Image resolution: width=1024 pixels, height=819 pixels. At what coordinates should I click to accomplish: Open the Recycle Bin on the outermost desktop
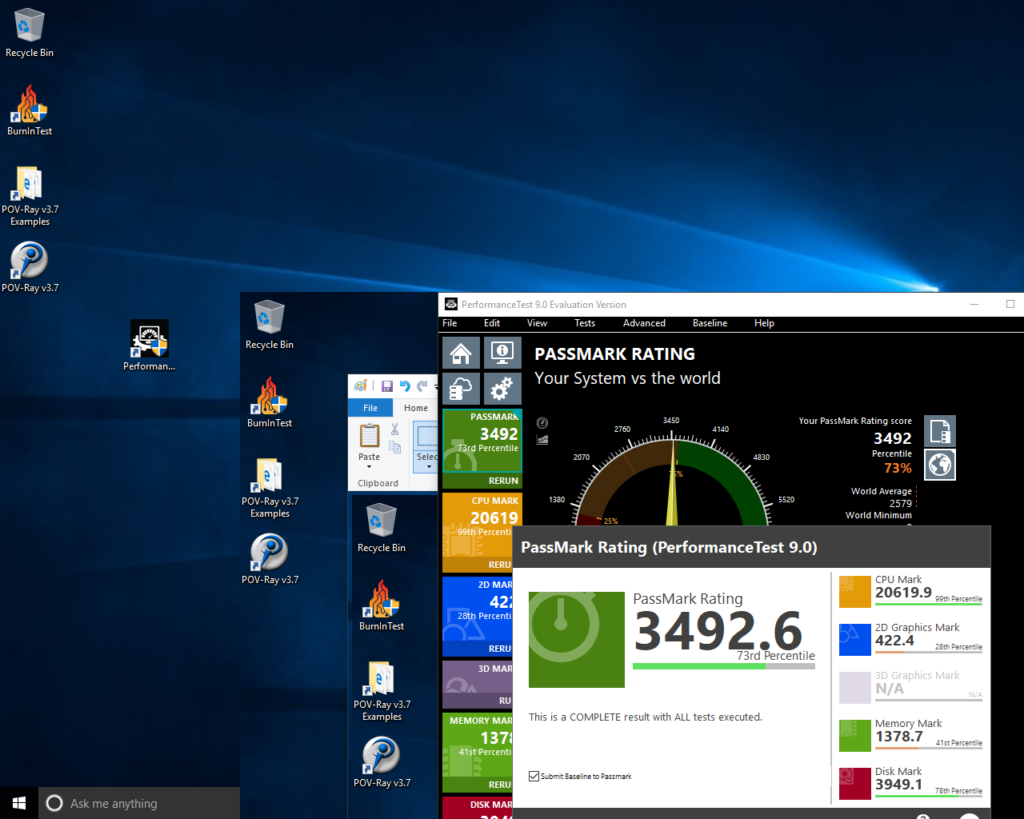click(x=29, y=33)
